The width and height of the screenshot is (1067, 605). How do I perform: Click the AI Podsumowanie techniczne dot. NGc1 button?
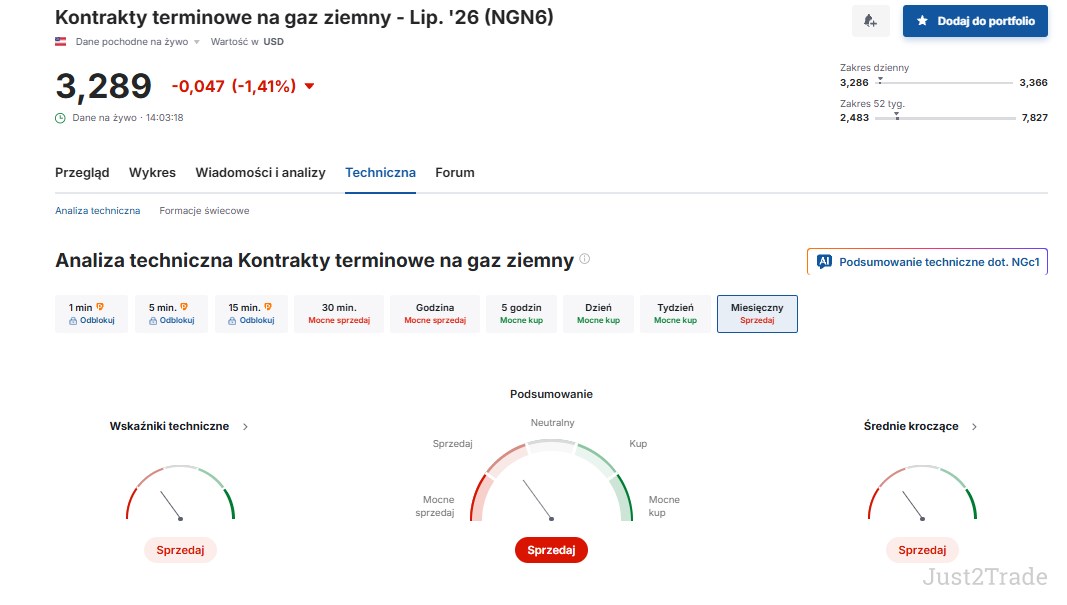927,262
